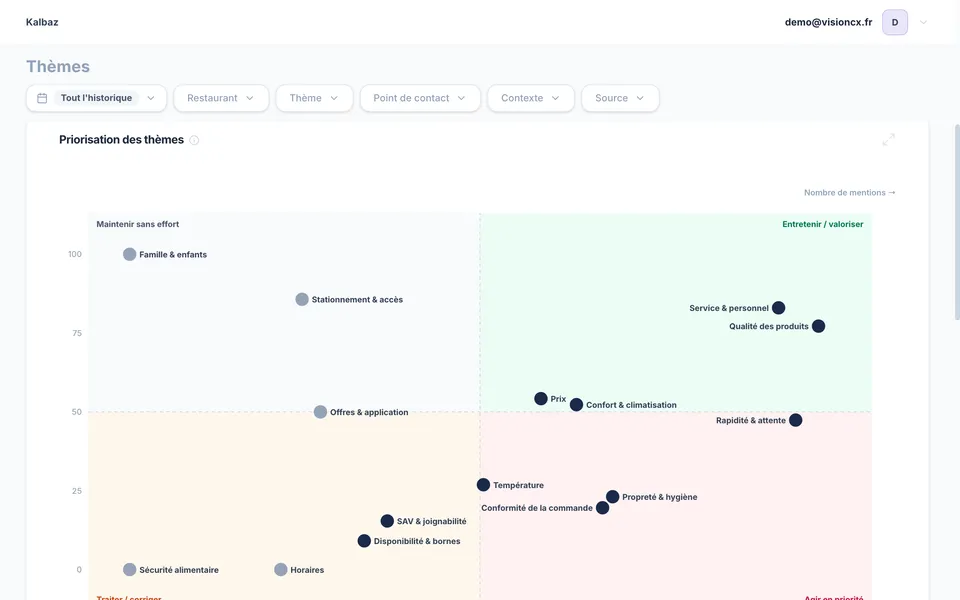Select the Sécurité alimentaire data point
This screenshot has width=960, height=600.
129,570
